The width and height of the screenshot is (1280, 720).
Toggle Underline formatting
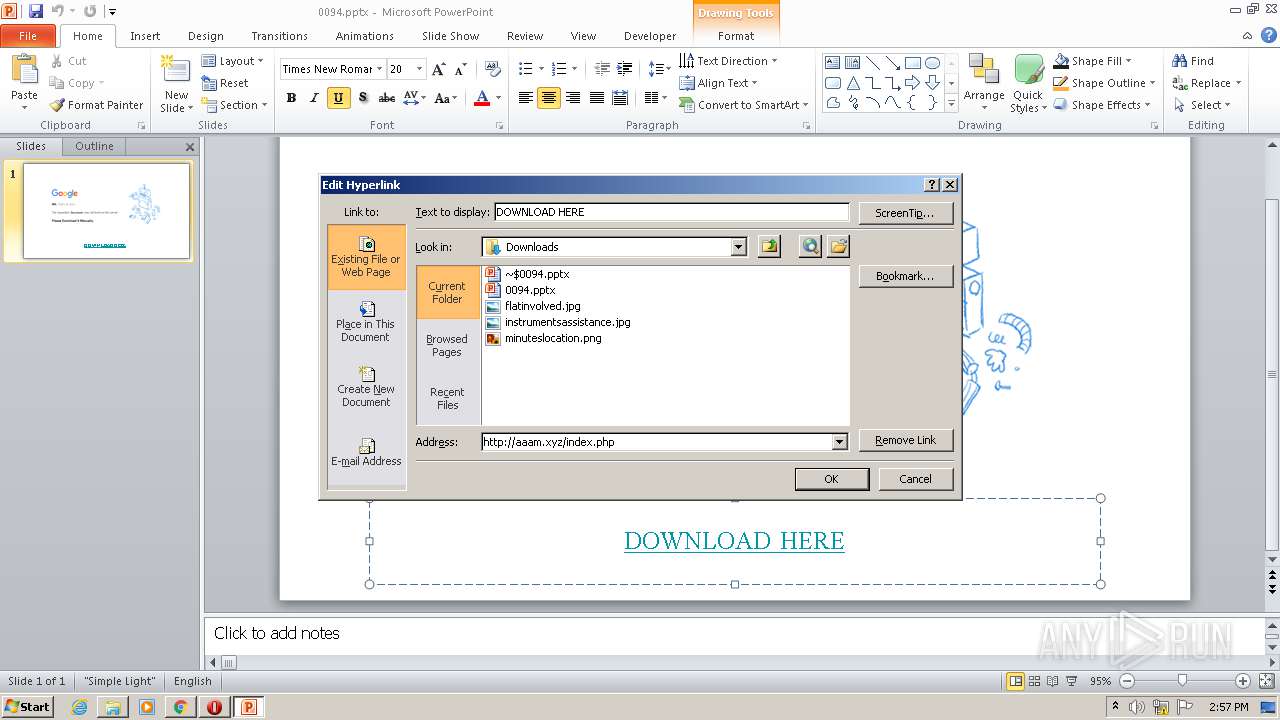[x=338, y=98]
